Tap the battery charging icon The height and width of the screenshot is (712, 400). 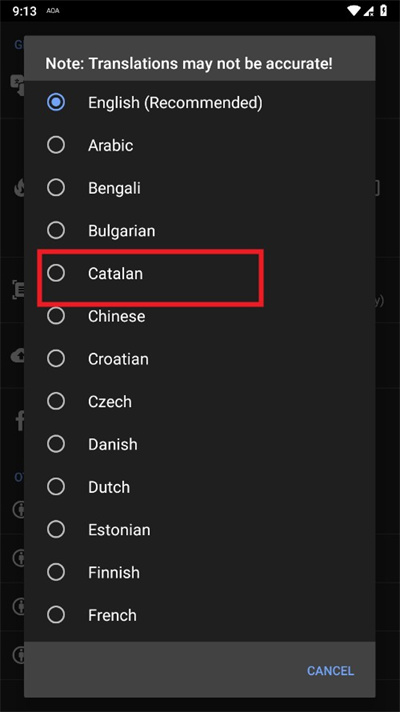384,10
